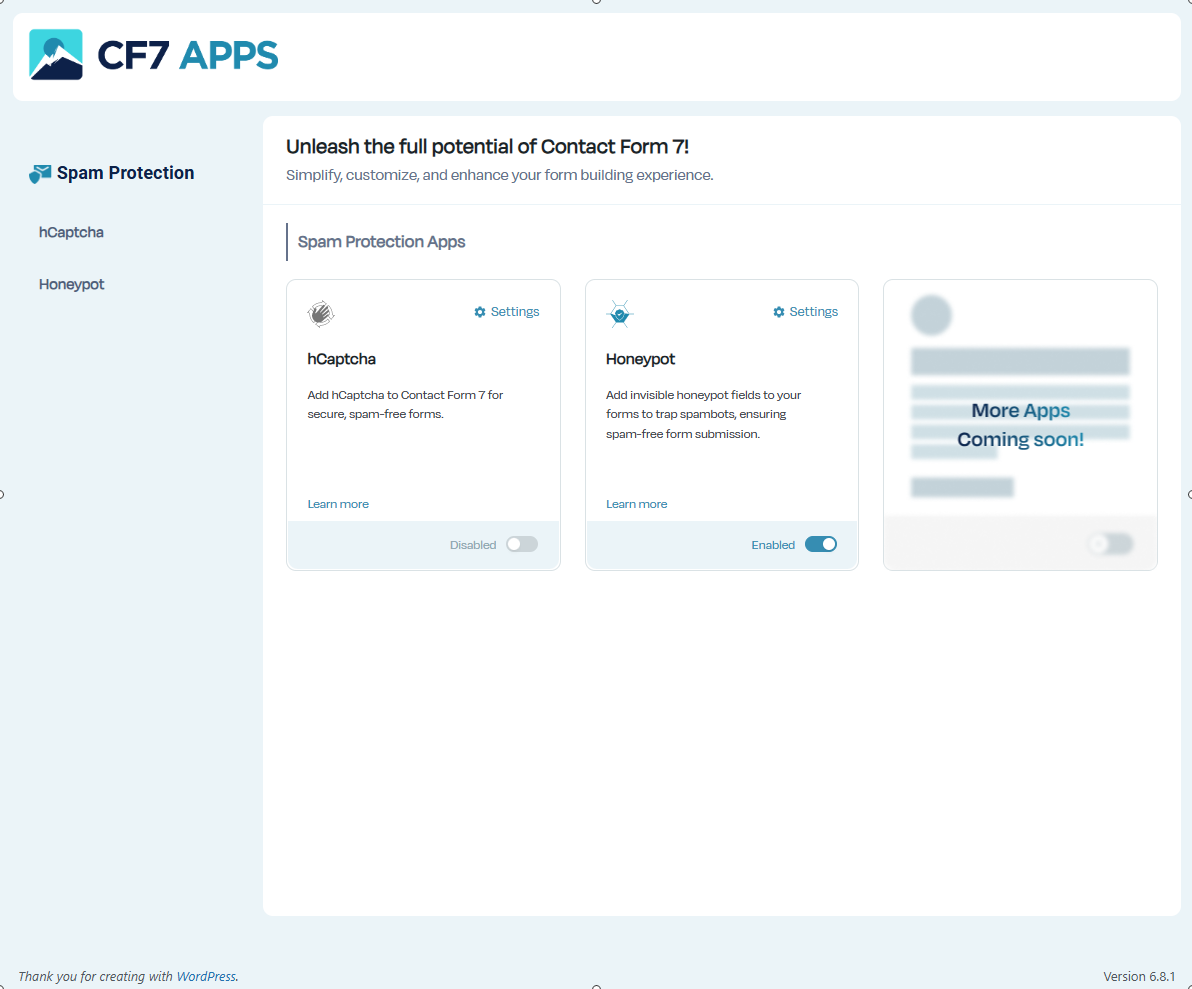Disable the Honeypot toggle switch
This screenshot has width=1192, height=989.
(820, 544)
